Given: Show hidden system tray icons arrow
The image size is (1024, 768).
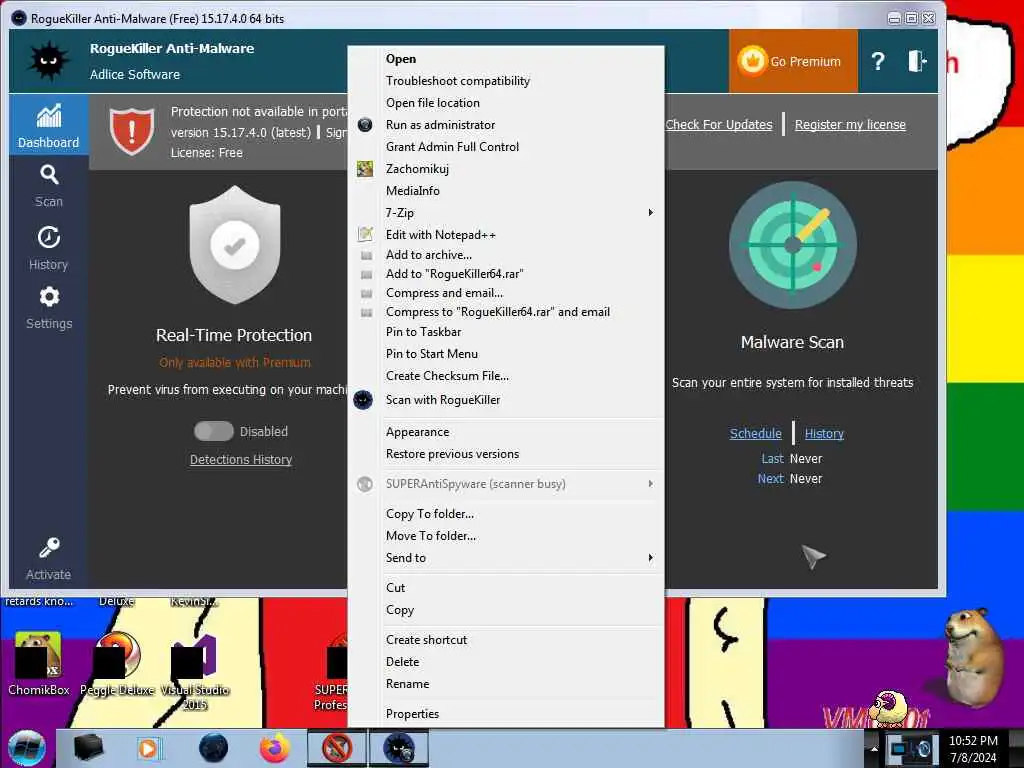Looking at the screenshot, I should pyautogui.click(x=874, y=748).
